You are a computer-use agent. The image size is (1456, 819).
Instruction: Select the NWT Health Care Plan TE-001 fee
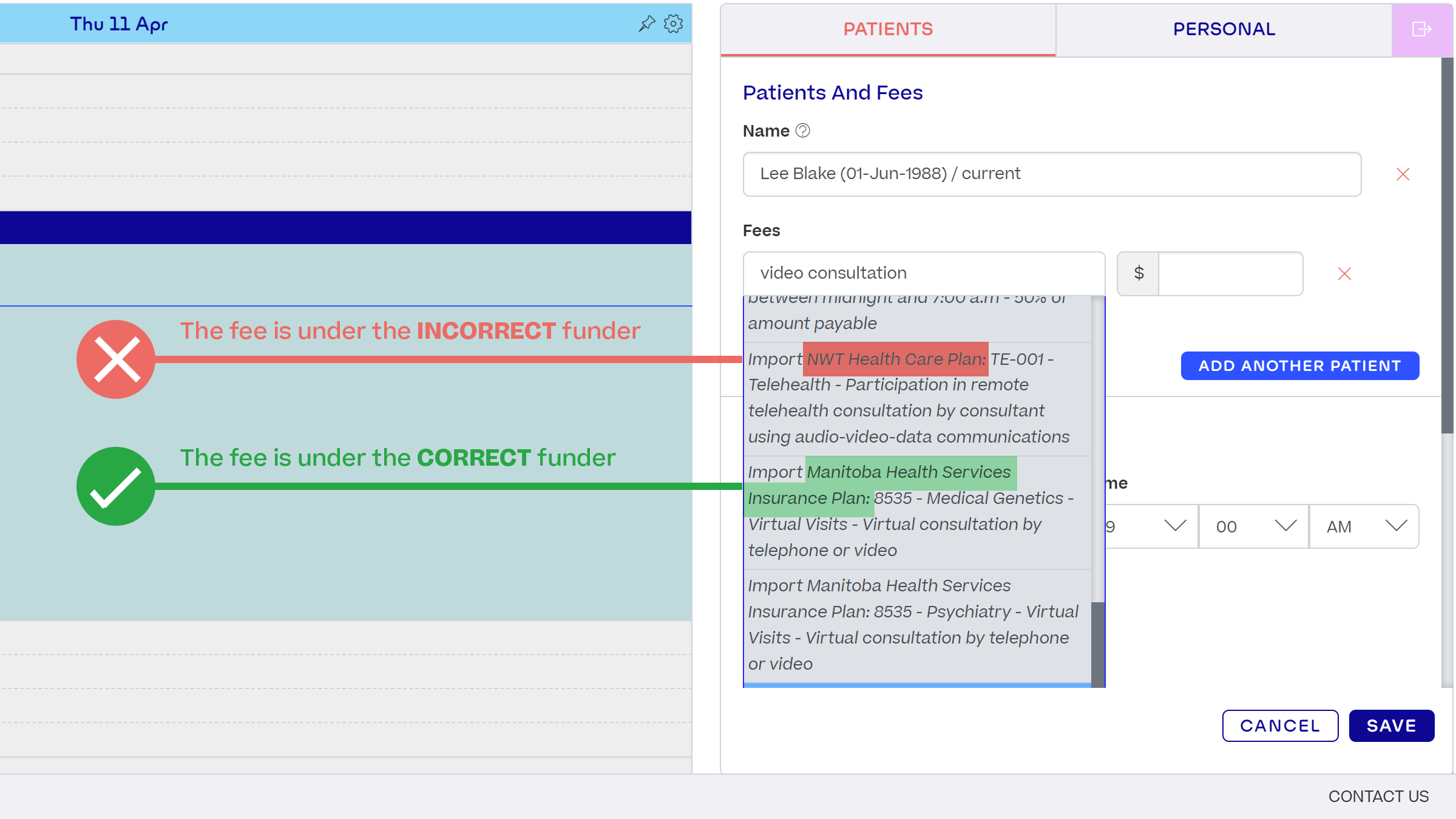(x=917, y=398)
